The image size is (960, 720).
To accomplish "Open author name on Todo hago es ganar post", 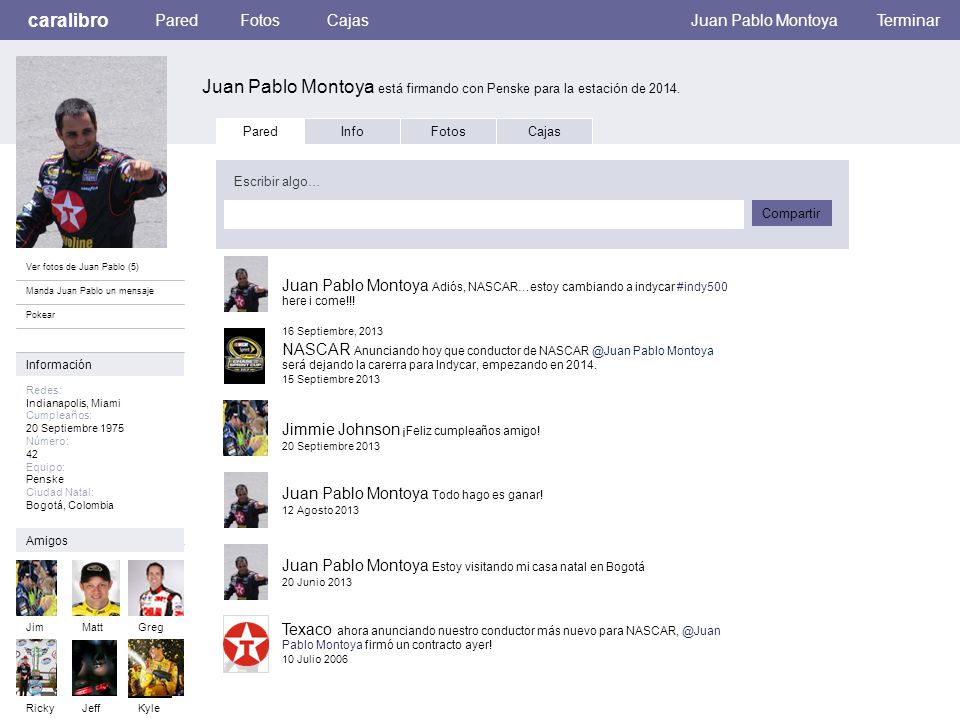I will (x=355, y=493).
